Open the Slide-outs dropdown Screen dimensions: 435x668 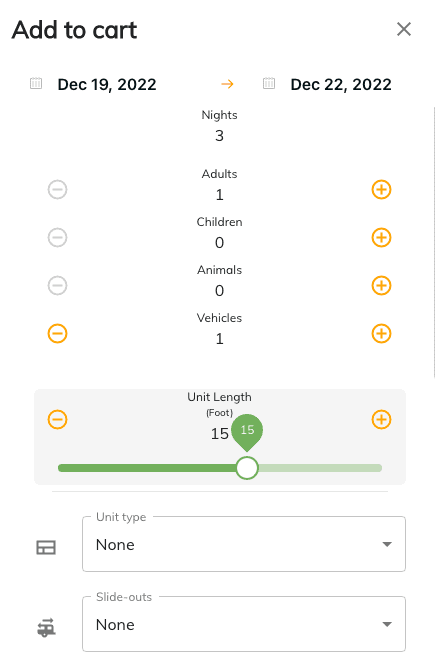(x=244, y=624)
